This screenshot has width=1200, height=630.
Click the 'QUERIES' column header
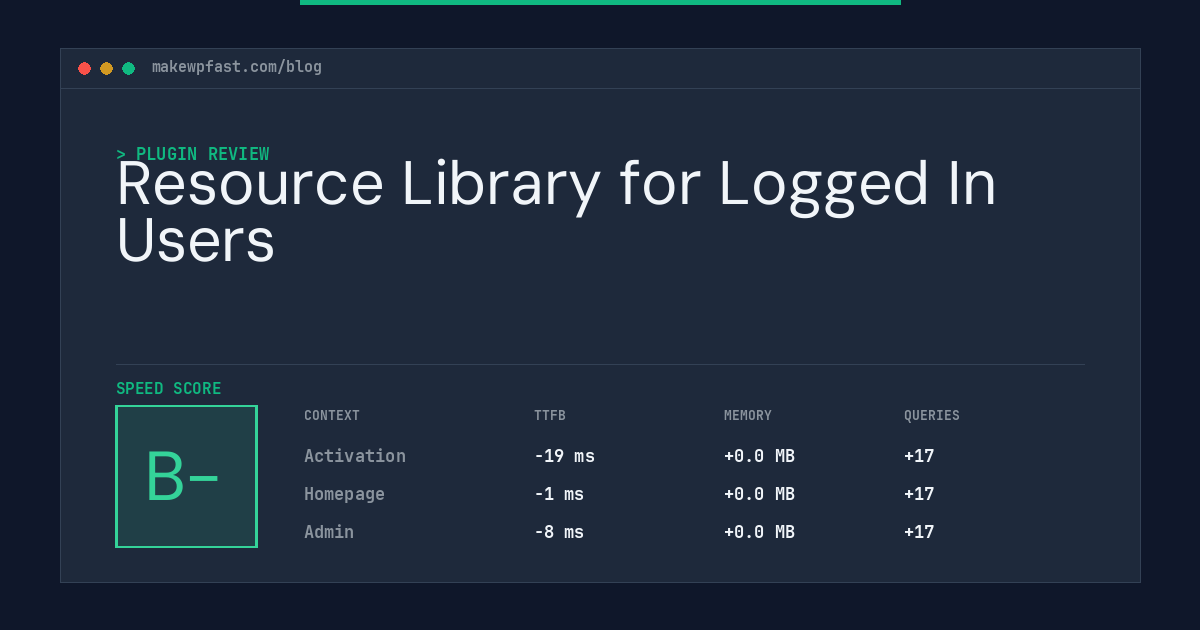[x=932, y=416]
